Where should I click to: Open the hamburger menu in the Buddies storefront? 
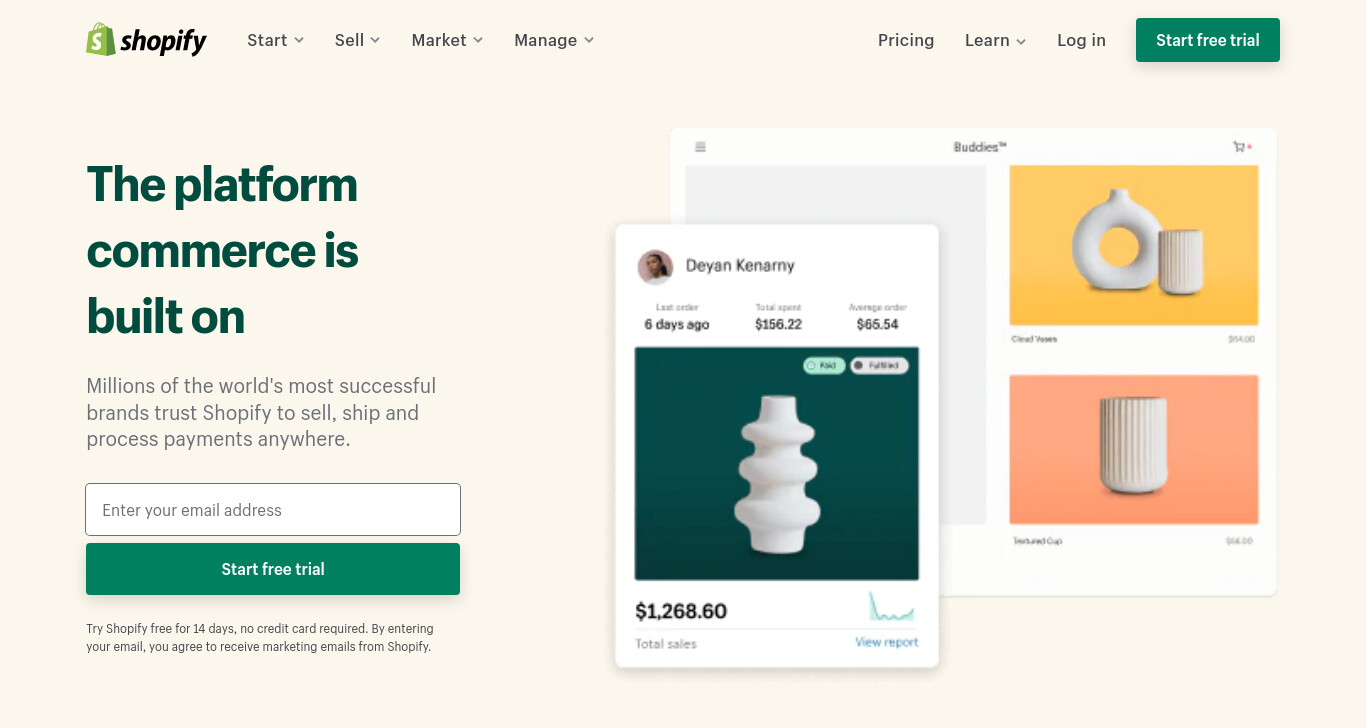coord(700,147)
